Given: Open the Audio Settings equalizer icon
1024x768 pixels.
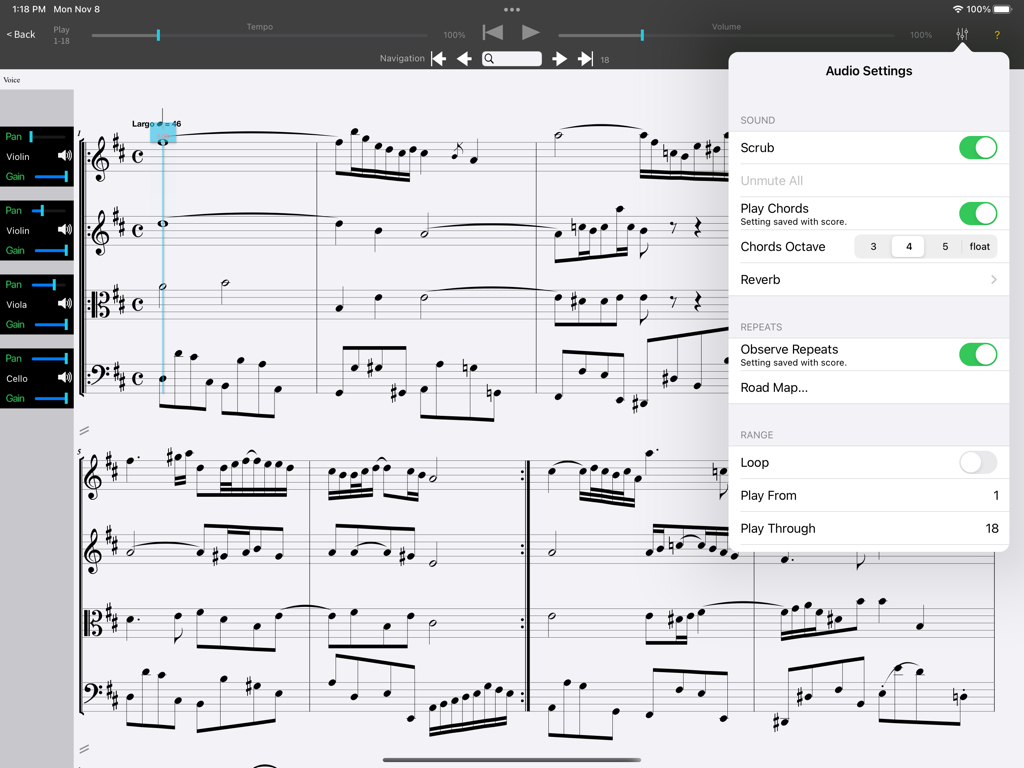Looking at the screenshot, I should pyautogui.click(x=961, y=34).
